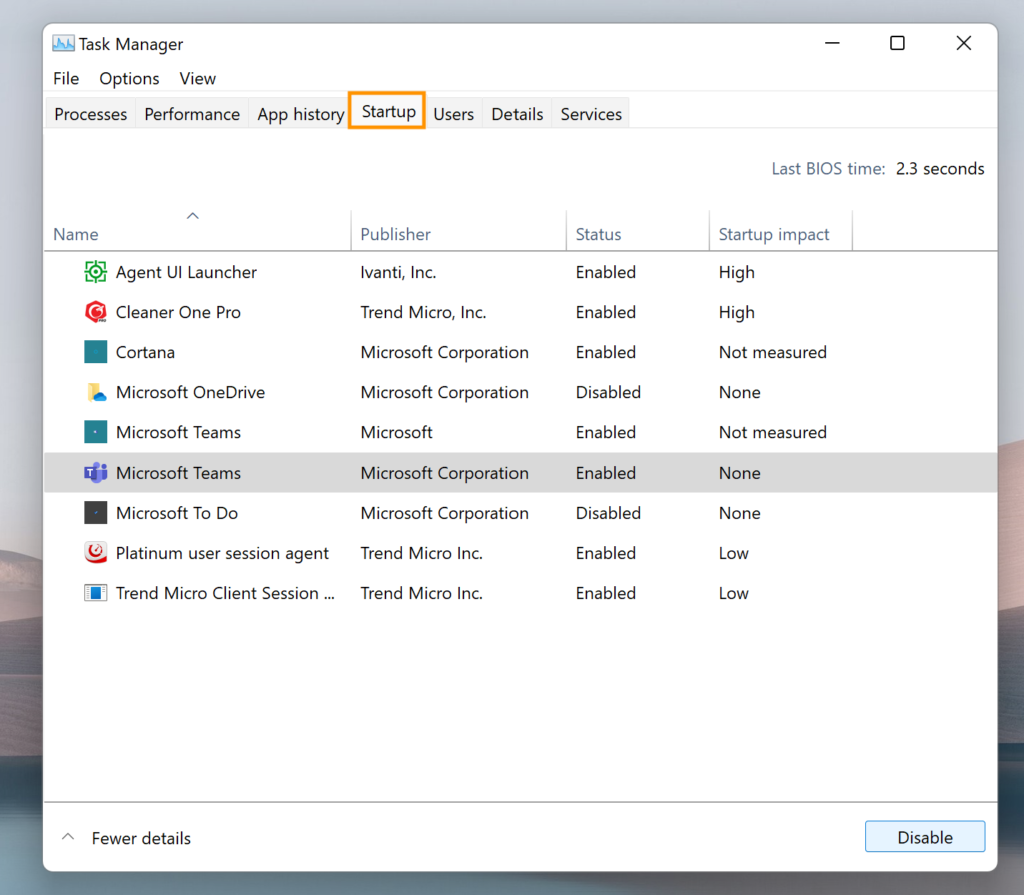Switch to the Services tab

point(591,114)
